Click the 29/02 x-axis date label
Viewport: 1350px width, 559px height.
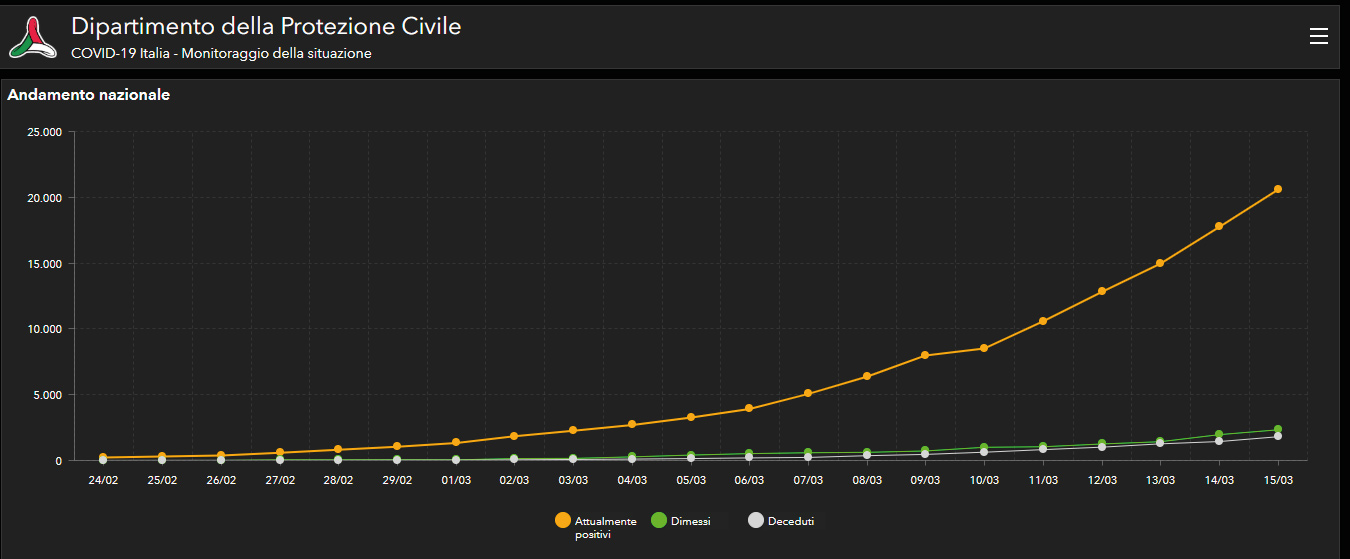397,480
